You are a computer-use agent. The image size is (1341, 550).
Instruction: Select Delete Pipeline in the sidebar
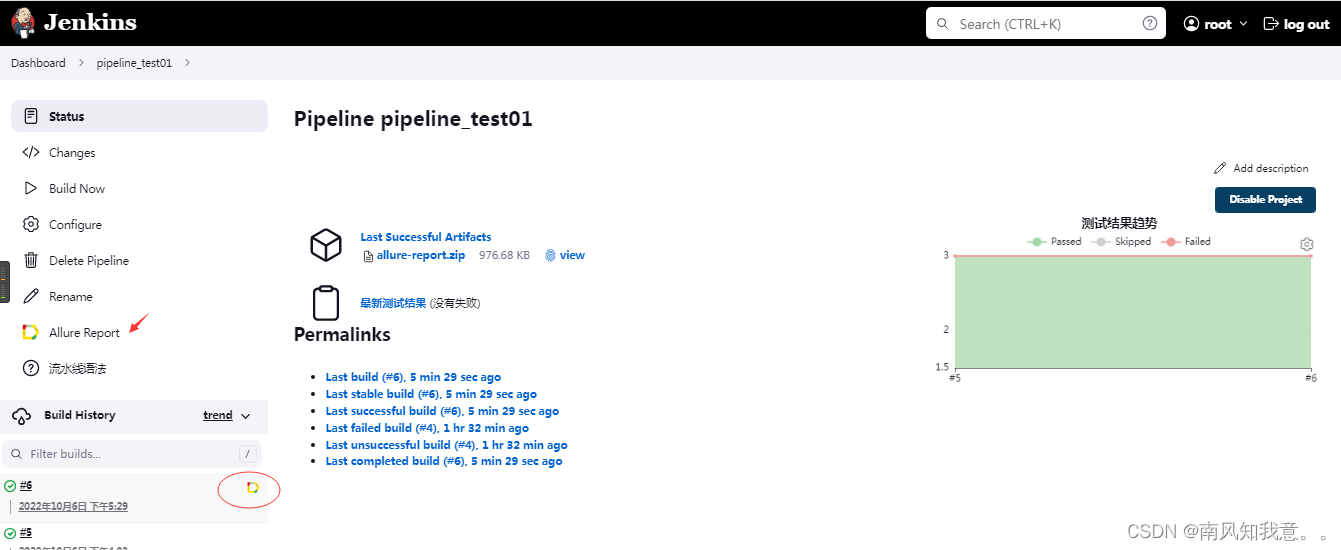point(139,260)
